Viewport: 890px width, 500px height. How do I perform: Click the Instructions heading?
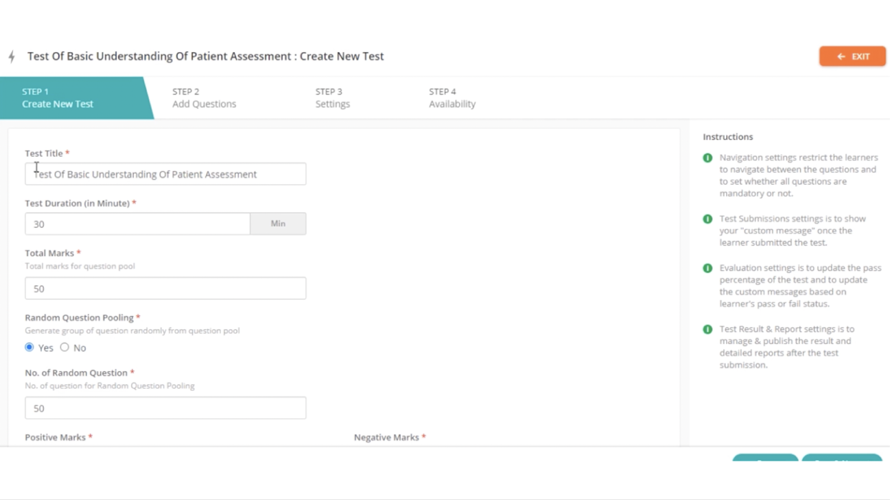728,137
